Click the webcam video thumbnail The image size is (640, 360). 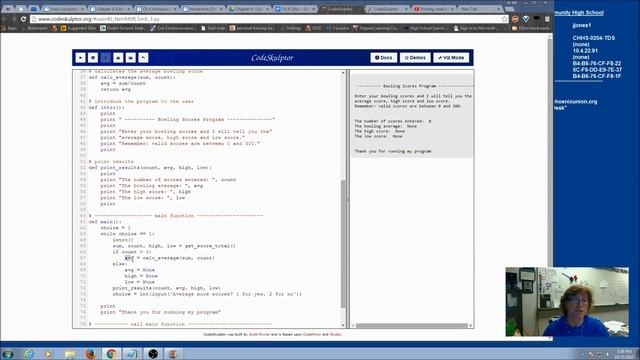click(567, 302)
